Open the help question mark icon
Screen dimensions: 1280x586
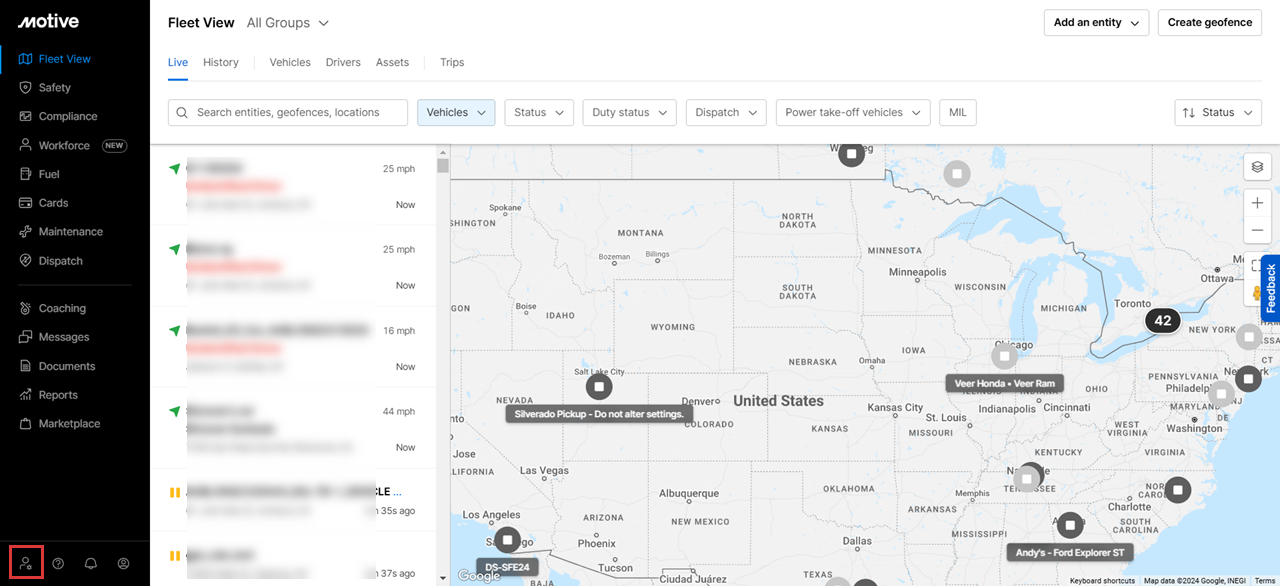(x=58, y=563)
